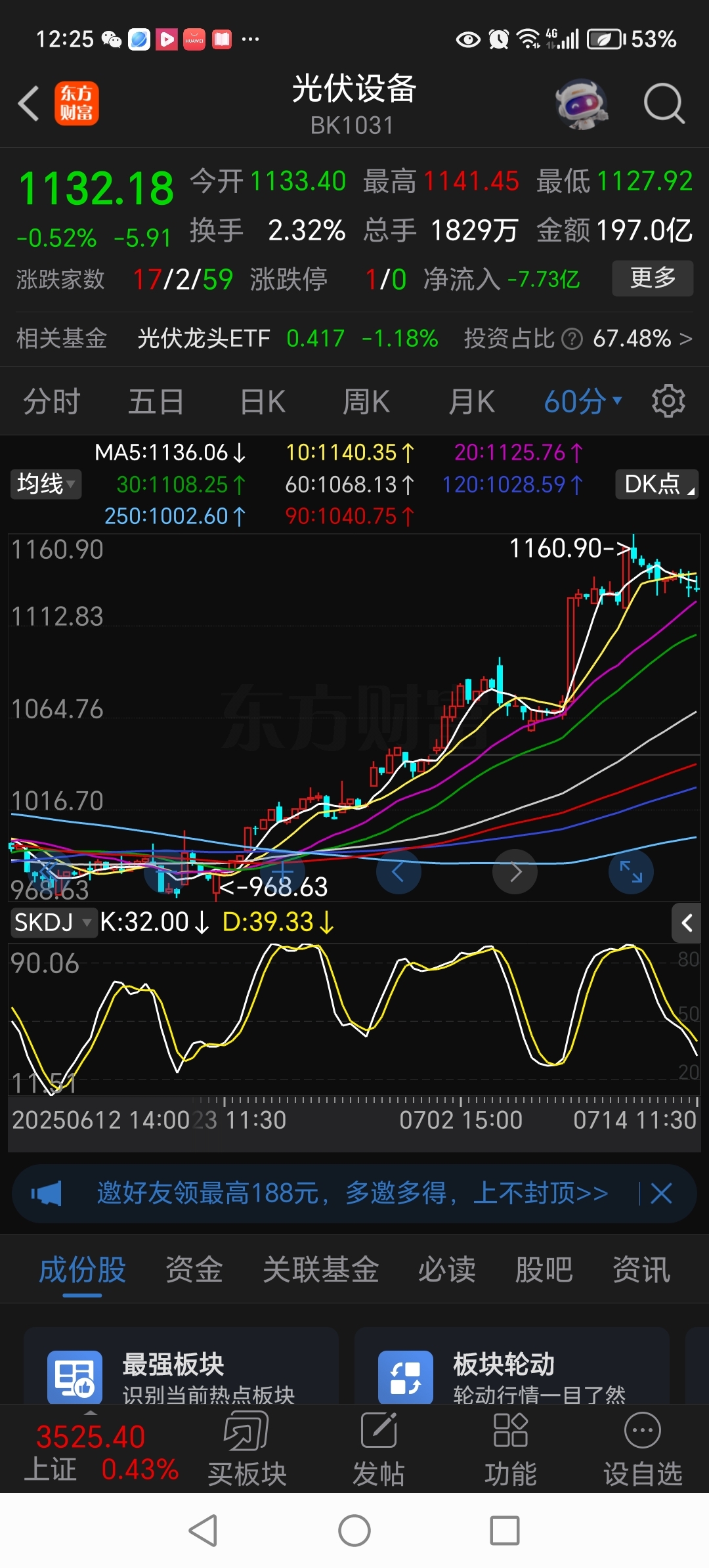Select the 资讯 tab
Screen dimensions: 709x1568
pos(641,1270)
